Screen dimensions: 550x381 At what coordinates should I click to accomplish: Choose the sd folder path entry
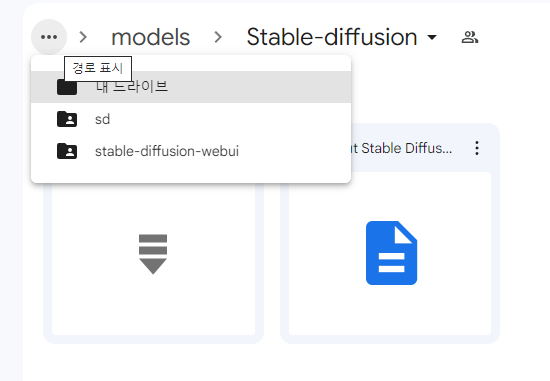click(x=191, y=119)
